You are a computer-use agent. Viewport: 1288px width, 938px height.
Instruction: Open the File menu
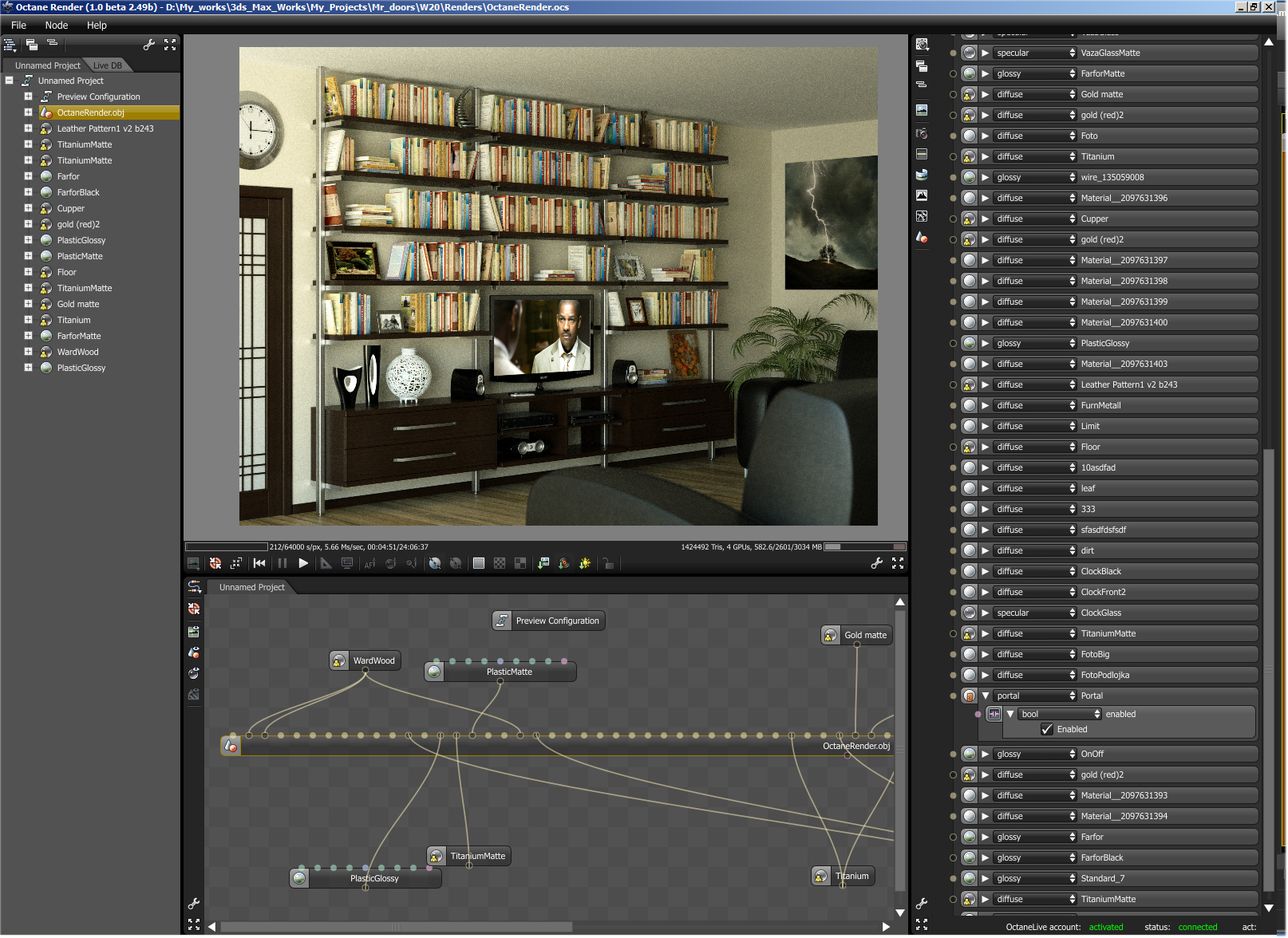18,26
